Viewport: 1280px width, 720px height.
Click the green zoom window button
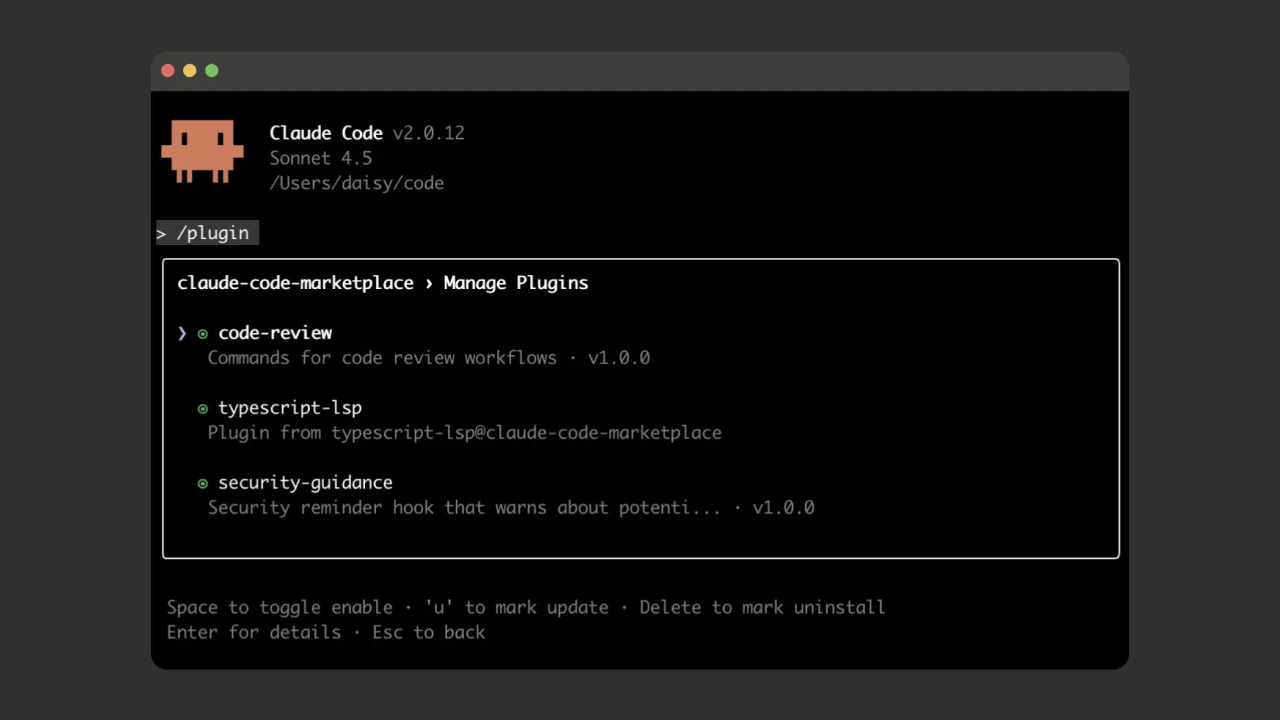coord(212,71)
